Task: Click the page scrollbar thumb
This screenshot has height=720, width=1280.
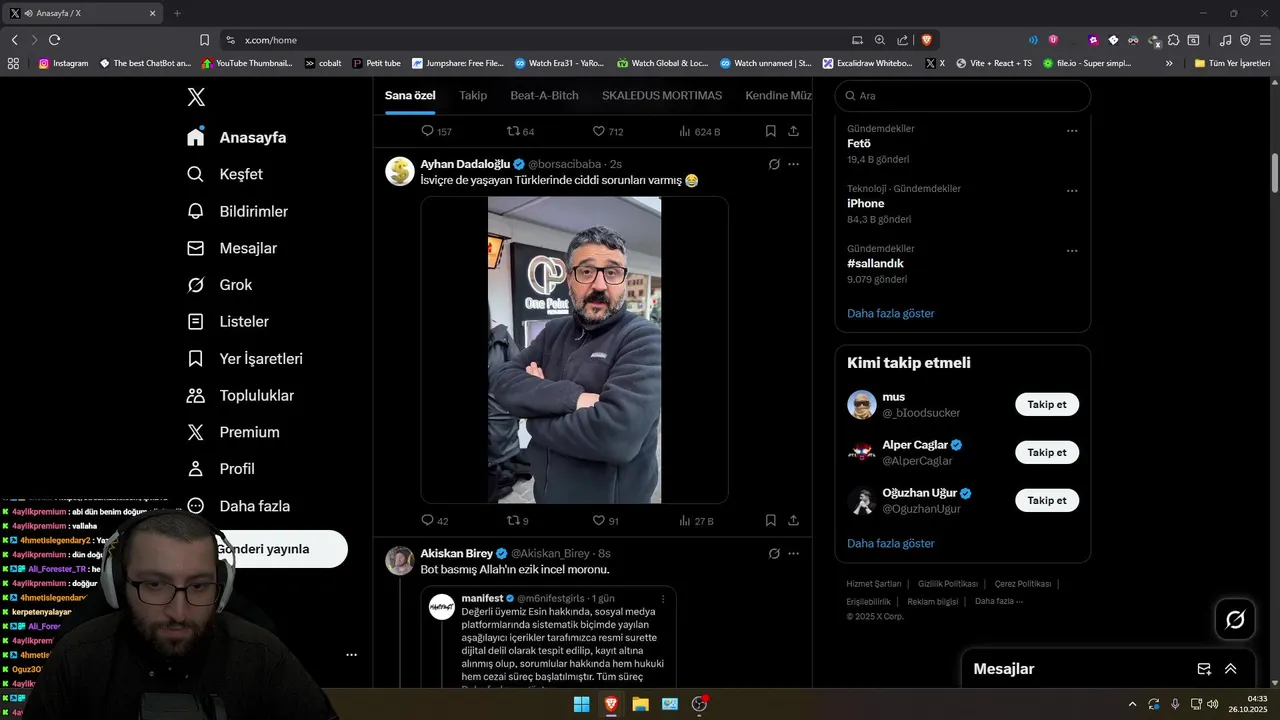Action: pyautogui.click(x=1275, y=173)
